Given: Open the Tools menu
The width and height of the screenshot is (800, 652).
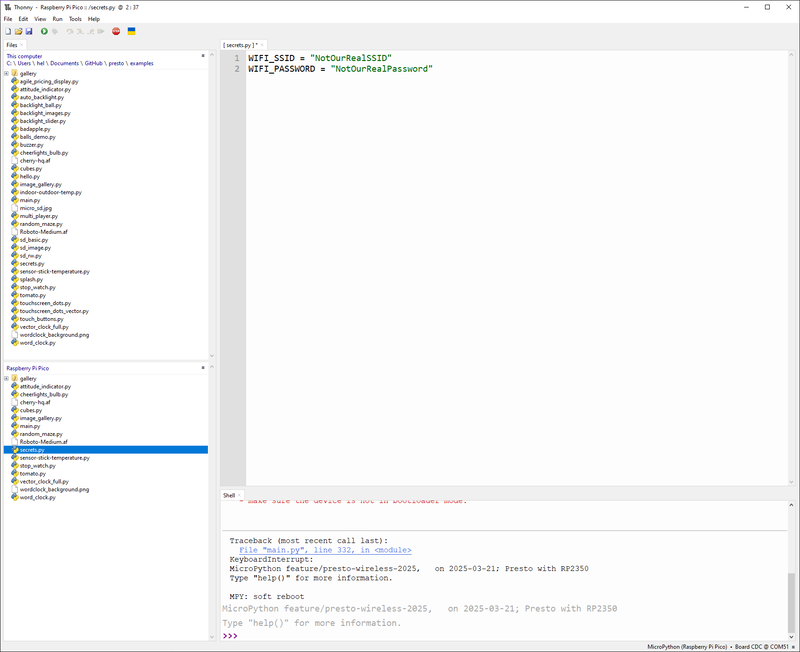Looking at the screenshot, I should click(75, 19).
